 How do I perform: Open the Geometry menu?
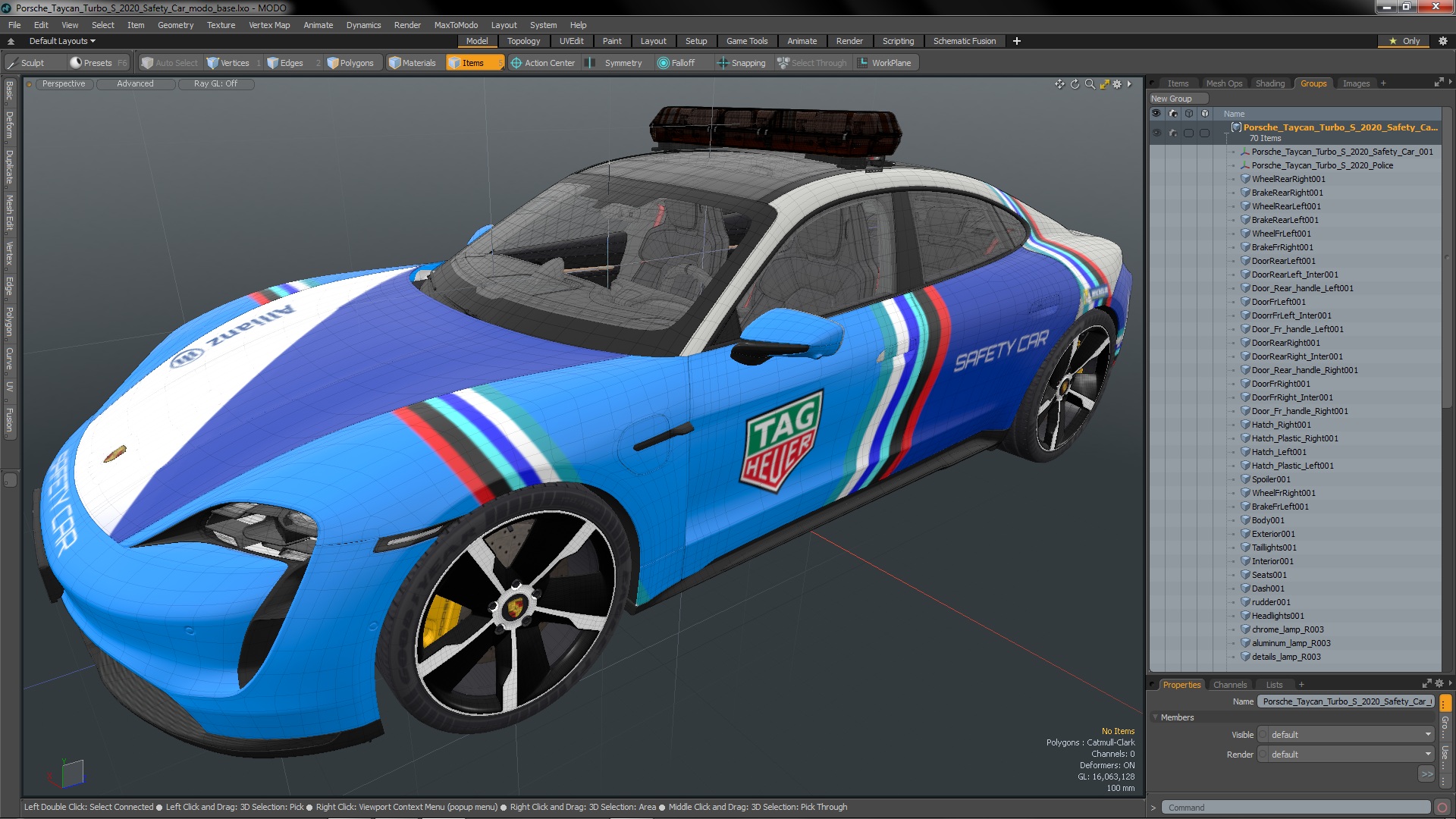point(175,25)
